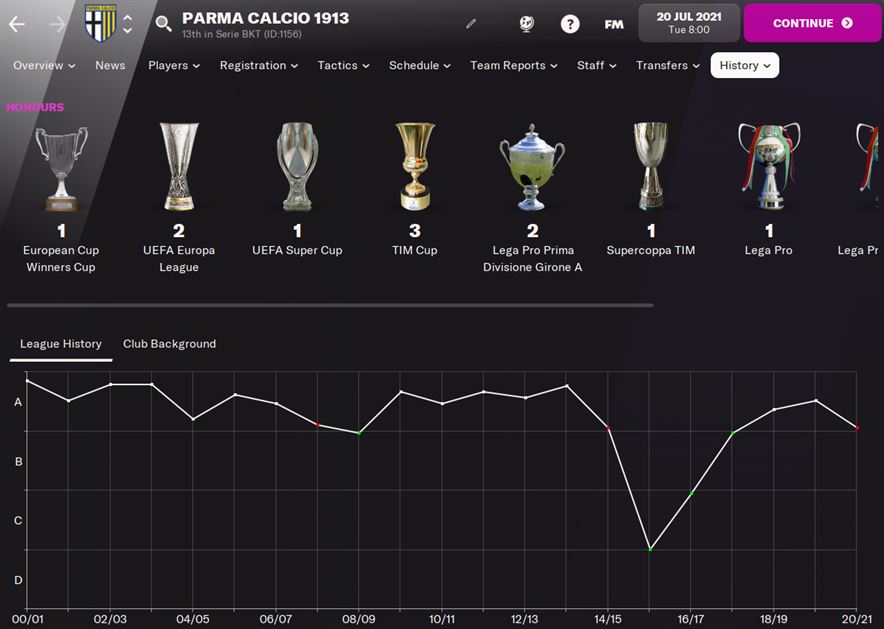
Task: Click the pencil edit icon
Action: coord(472,24)
